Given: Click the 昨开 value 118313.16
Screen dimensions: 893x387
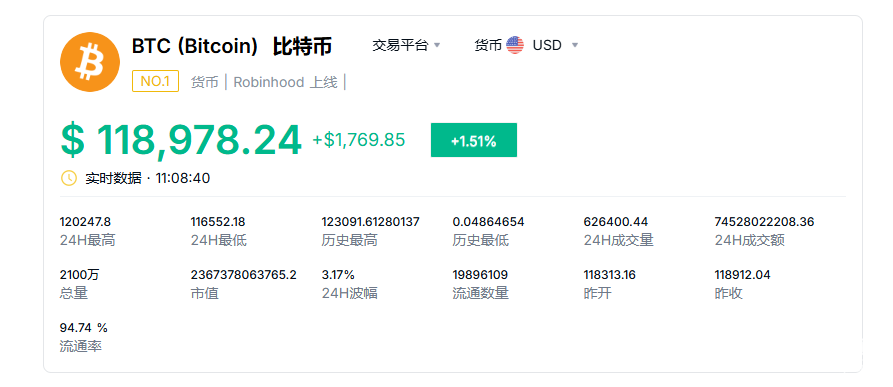Looking at the screenshot, I should [609, 275].
